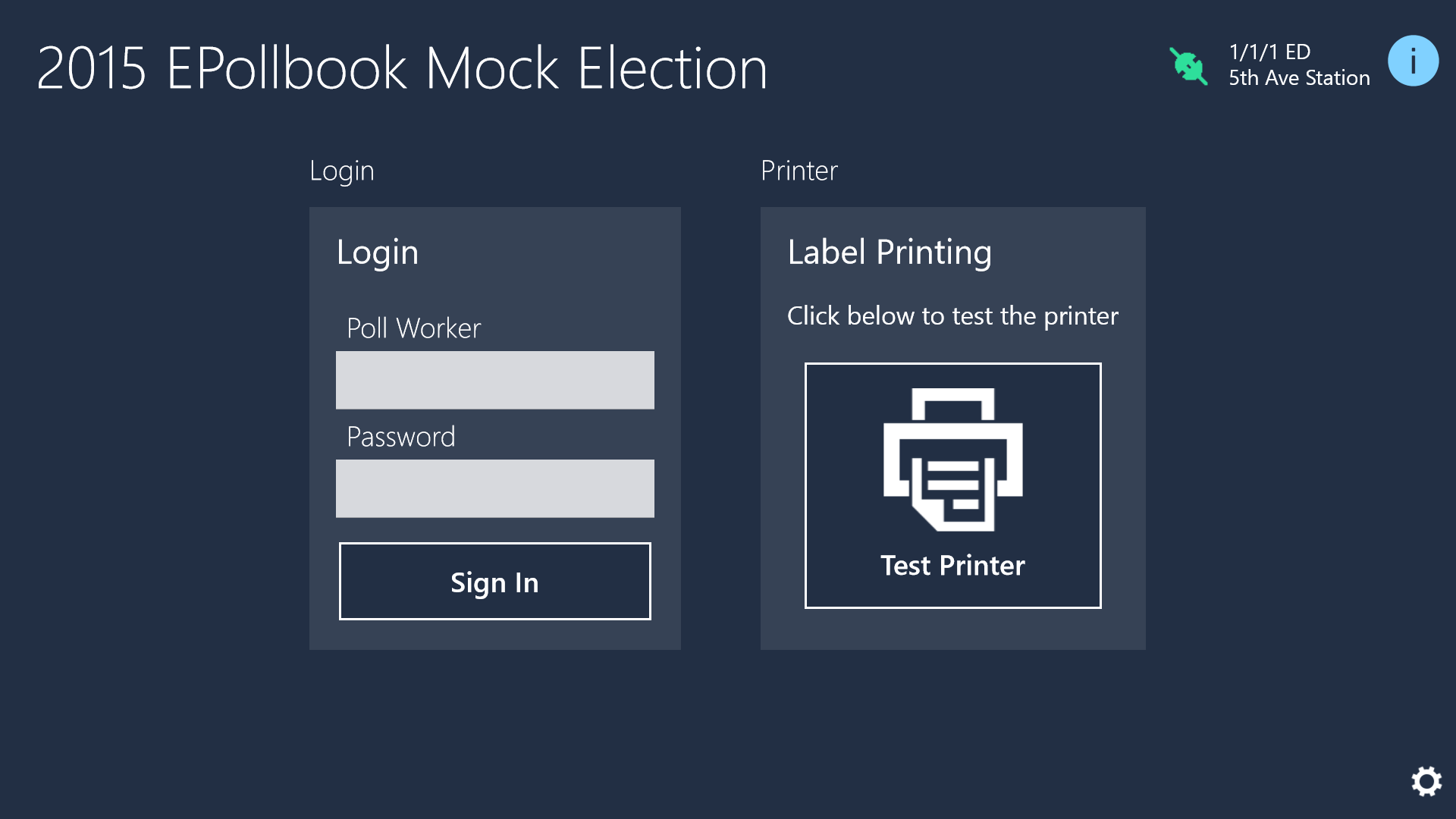Click the Test Printer label text
1456x819 pixels.
pos(952,566)
